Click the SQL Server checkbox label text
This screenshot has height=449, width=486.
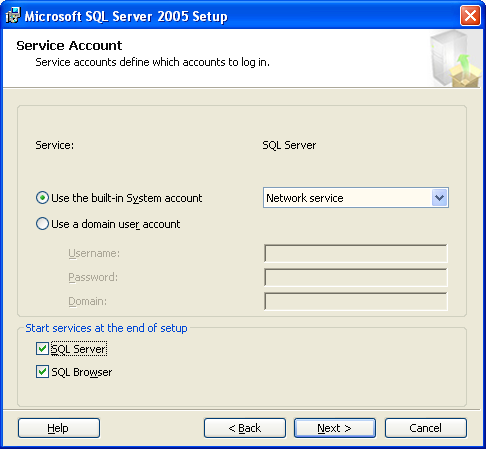(79, 349)
